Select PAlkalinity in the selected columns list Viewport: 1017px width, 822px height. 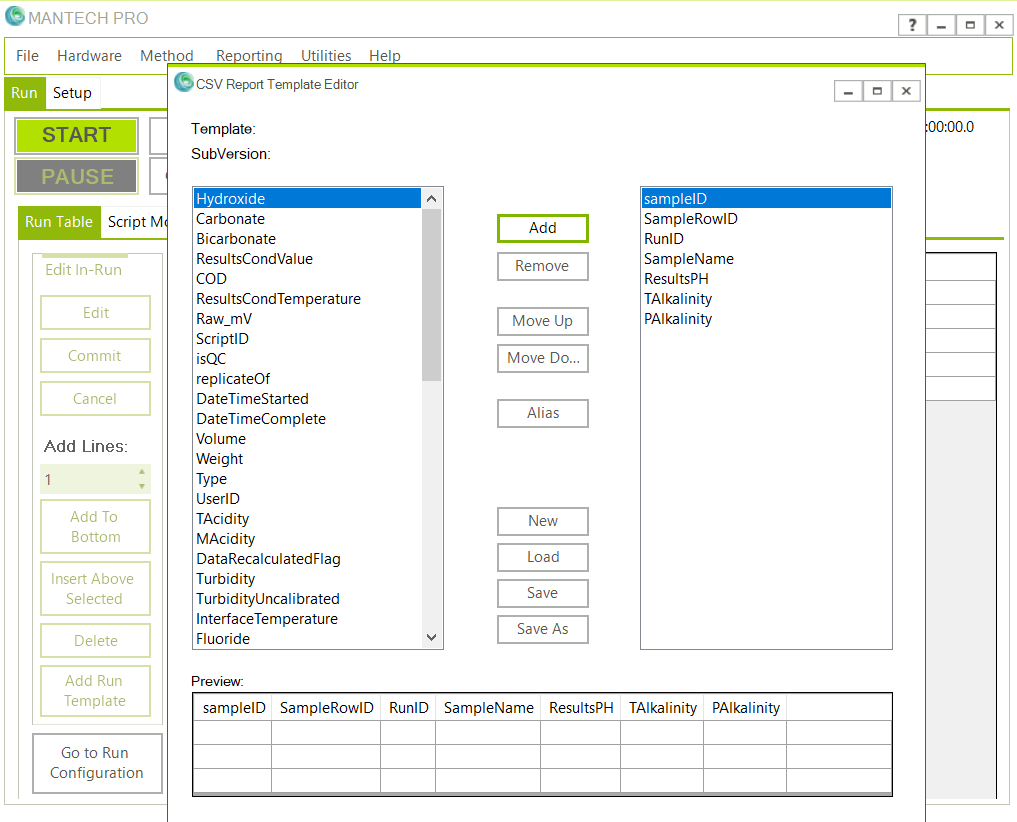pos(766,319)
